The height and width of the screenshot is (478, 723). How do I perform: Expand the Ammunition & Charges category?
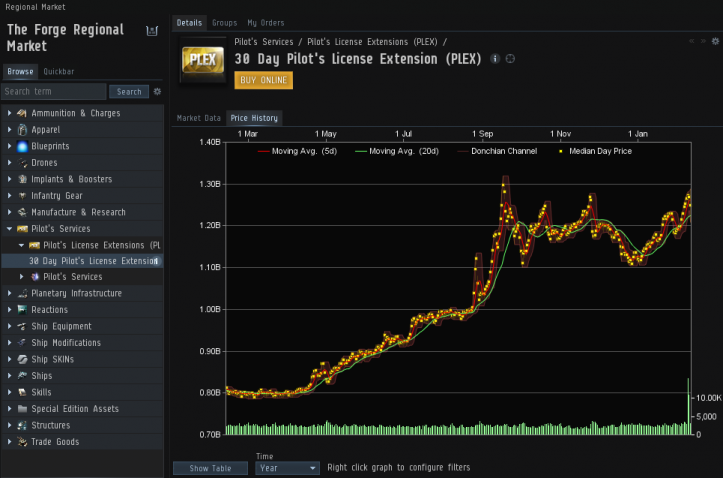[x=9, y=113]
